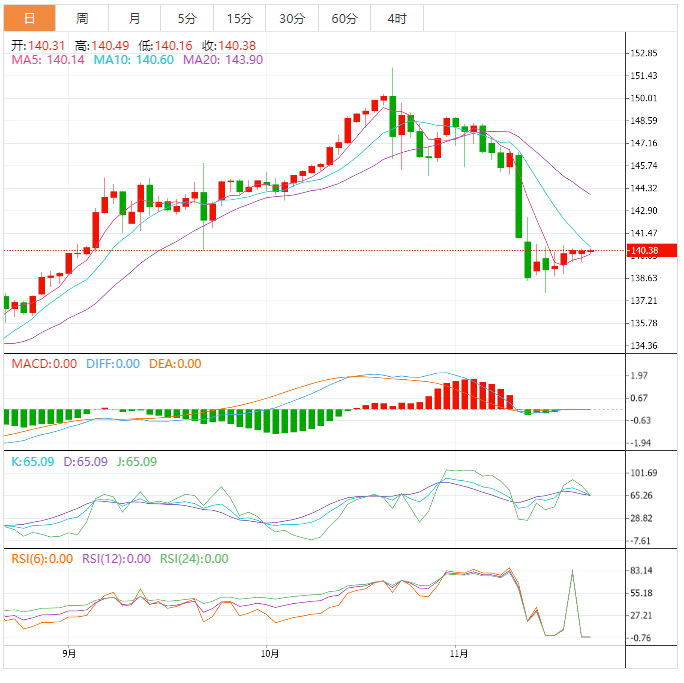The width and height of the screenshot is (684, 683).
Task: Click the 141.47 price axis label
Action: [644, 233]
